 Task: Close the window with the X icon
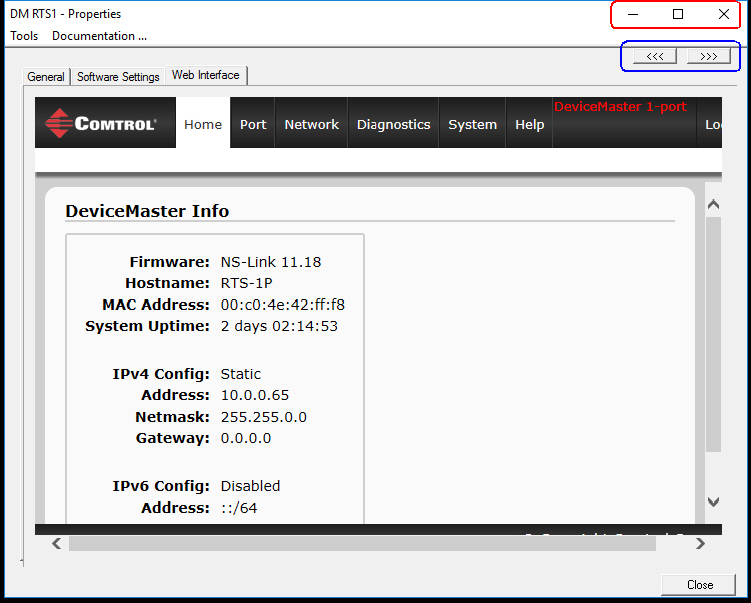724,14
